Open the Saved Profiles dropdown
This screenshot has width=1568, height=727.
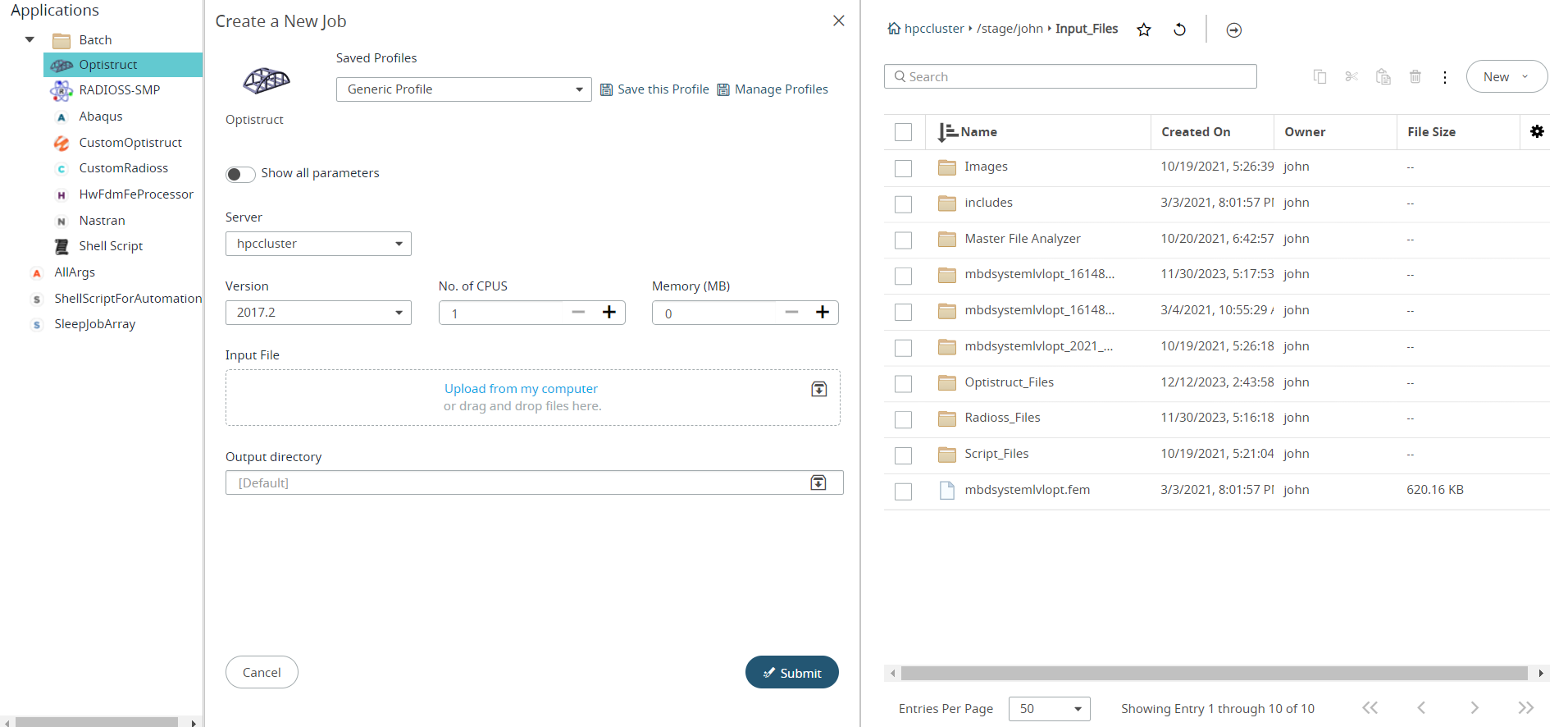463,89
